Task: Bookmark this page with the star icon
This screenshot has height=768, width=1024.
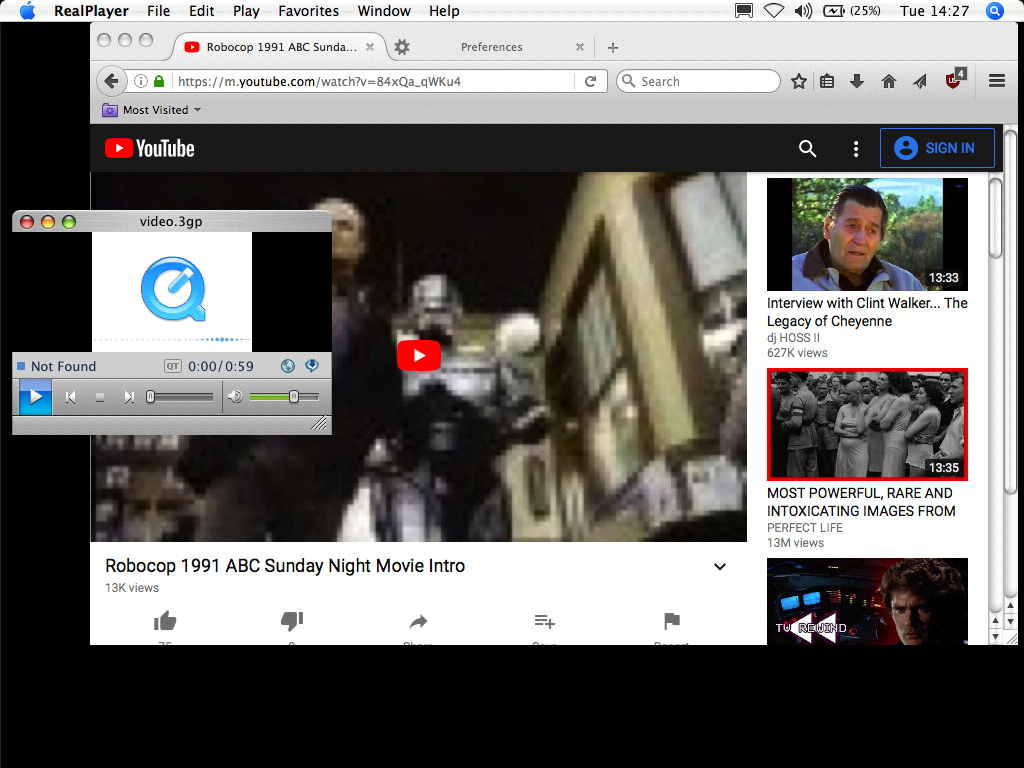Action: click(798, 81)
